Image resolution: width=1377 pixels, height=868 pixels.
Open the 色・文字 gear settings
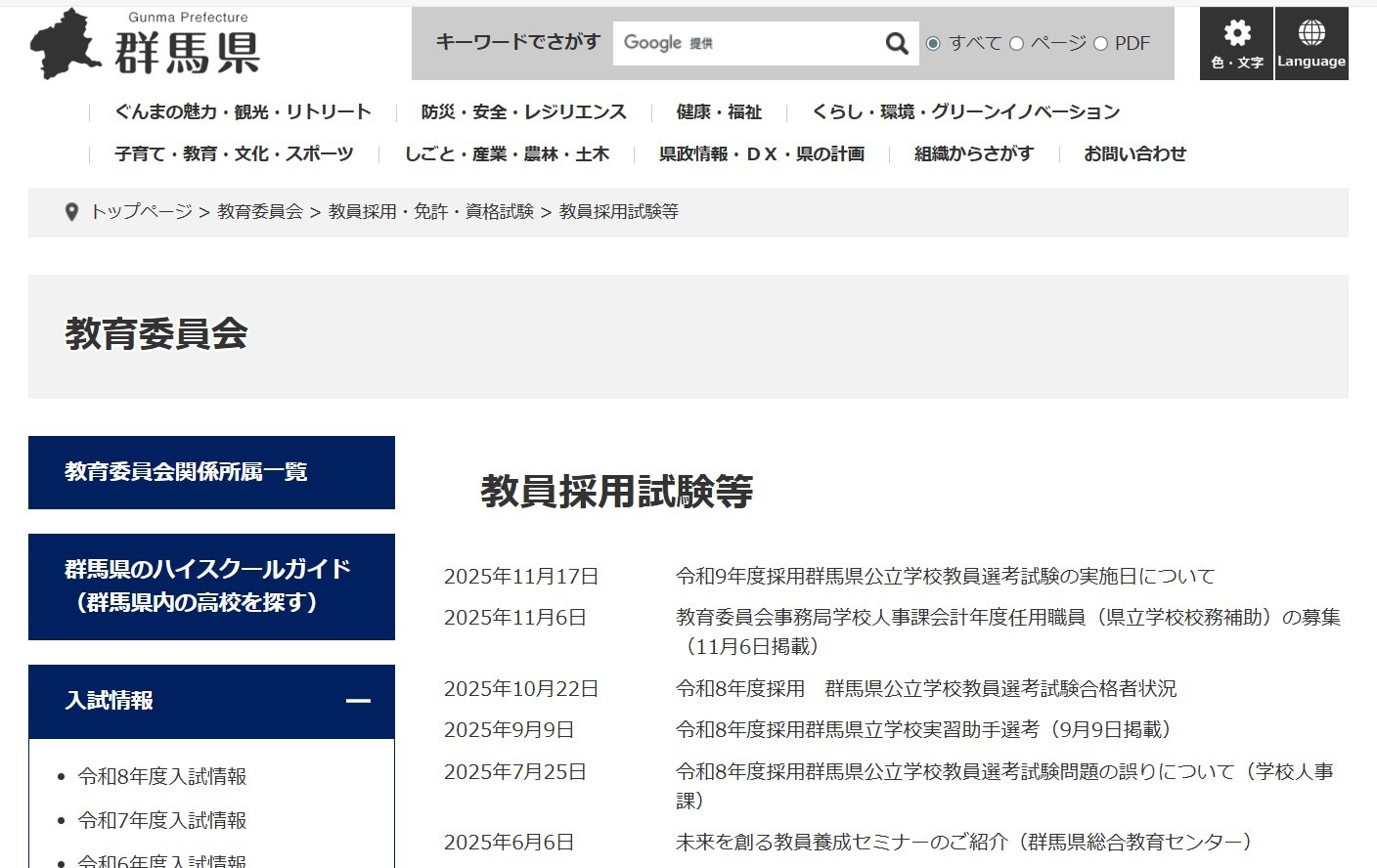(x=1236, y=44)
